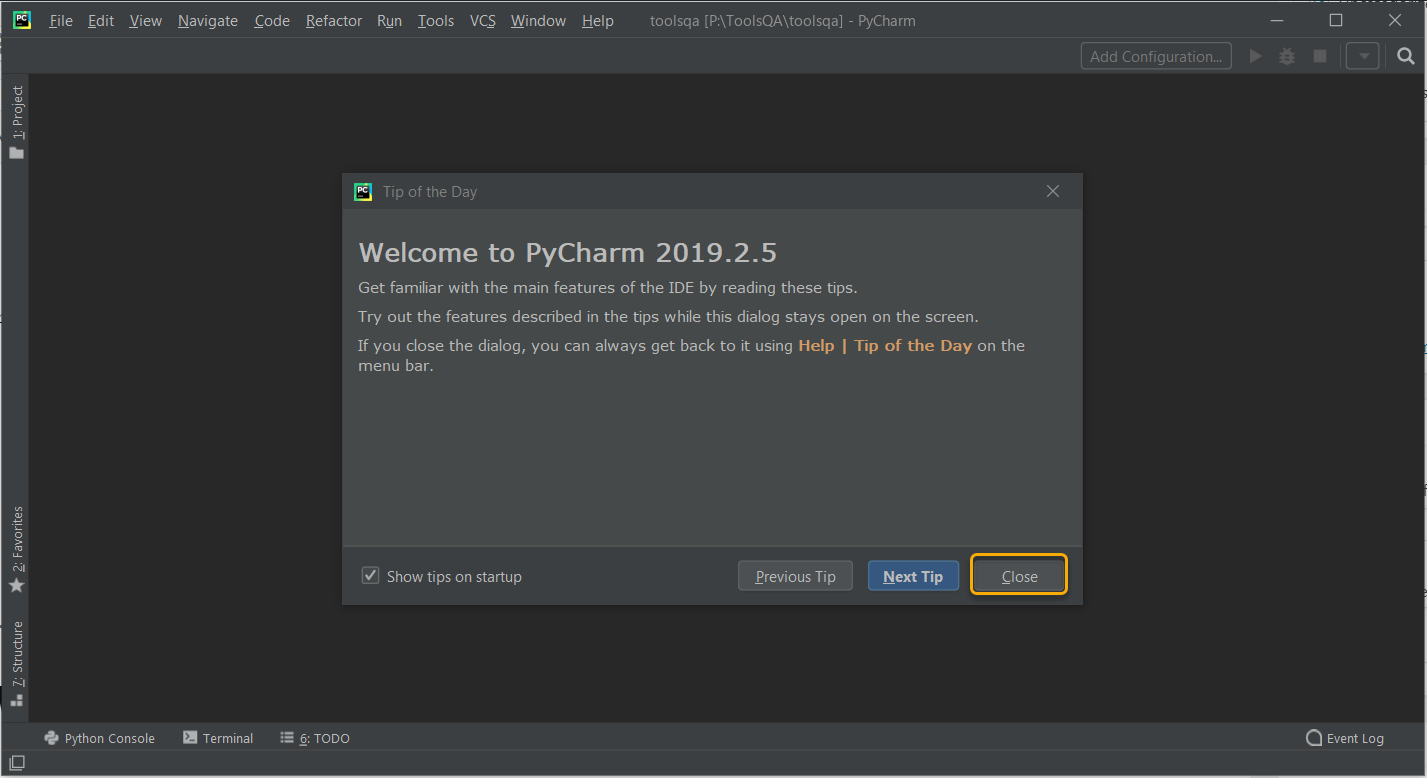
Task: Click the Run play icon in toolbar
Action: click(x=1256, y=56)
